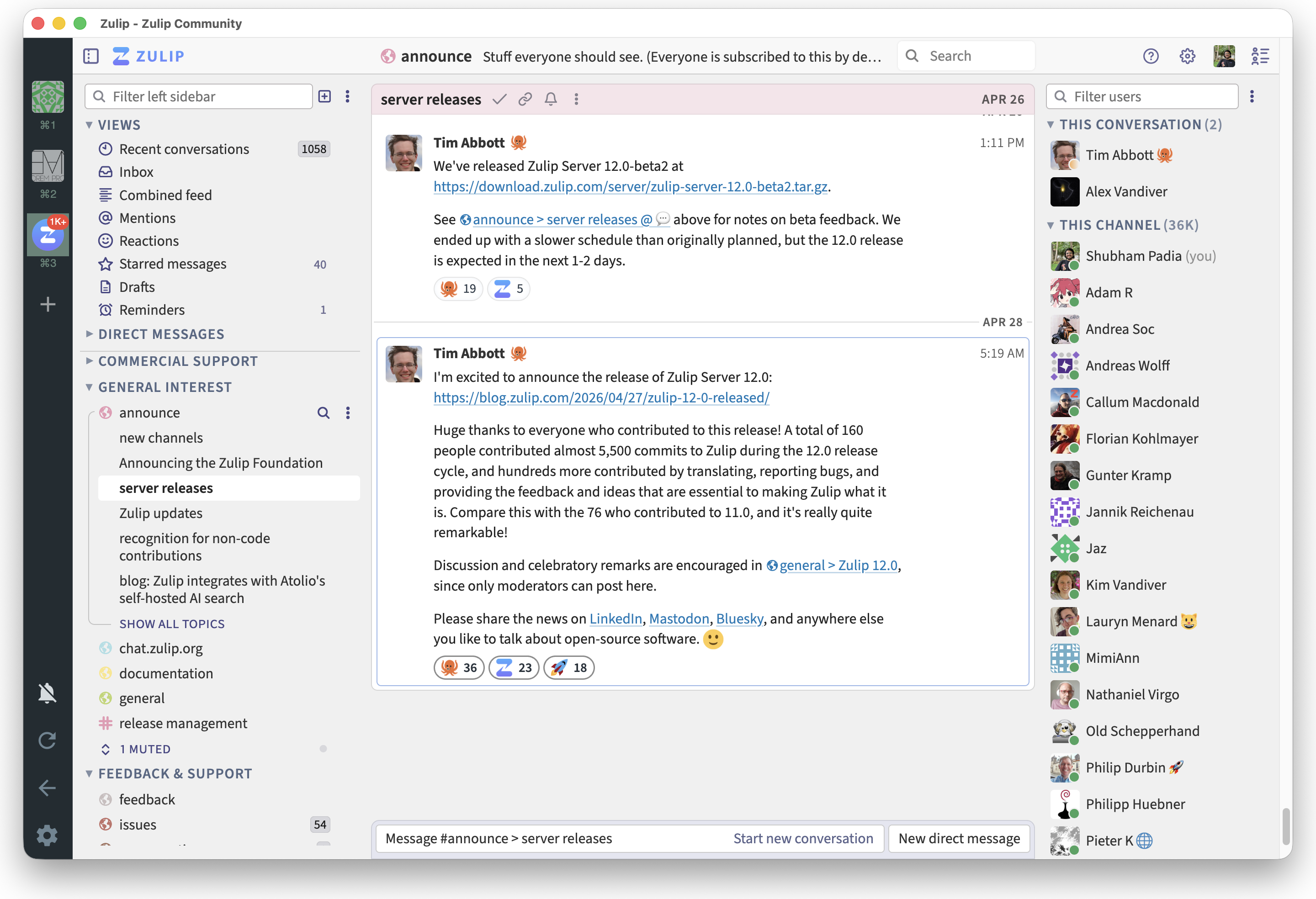Toggle notification bell for server releases topic
Viewport: 1316px width, 899px height.
[551, 99]
